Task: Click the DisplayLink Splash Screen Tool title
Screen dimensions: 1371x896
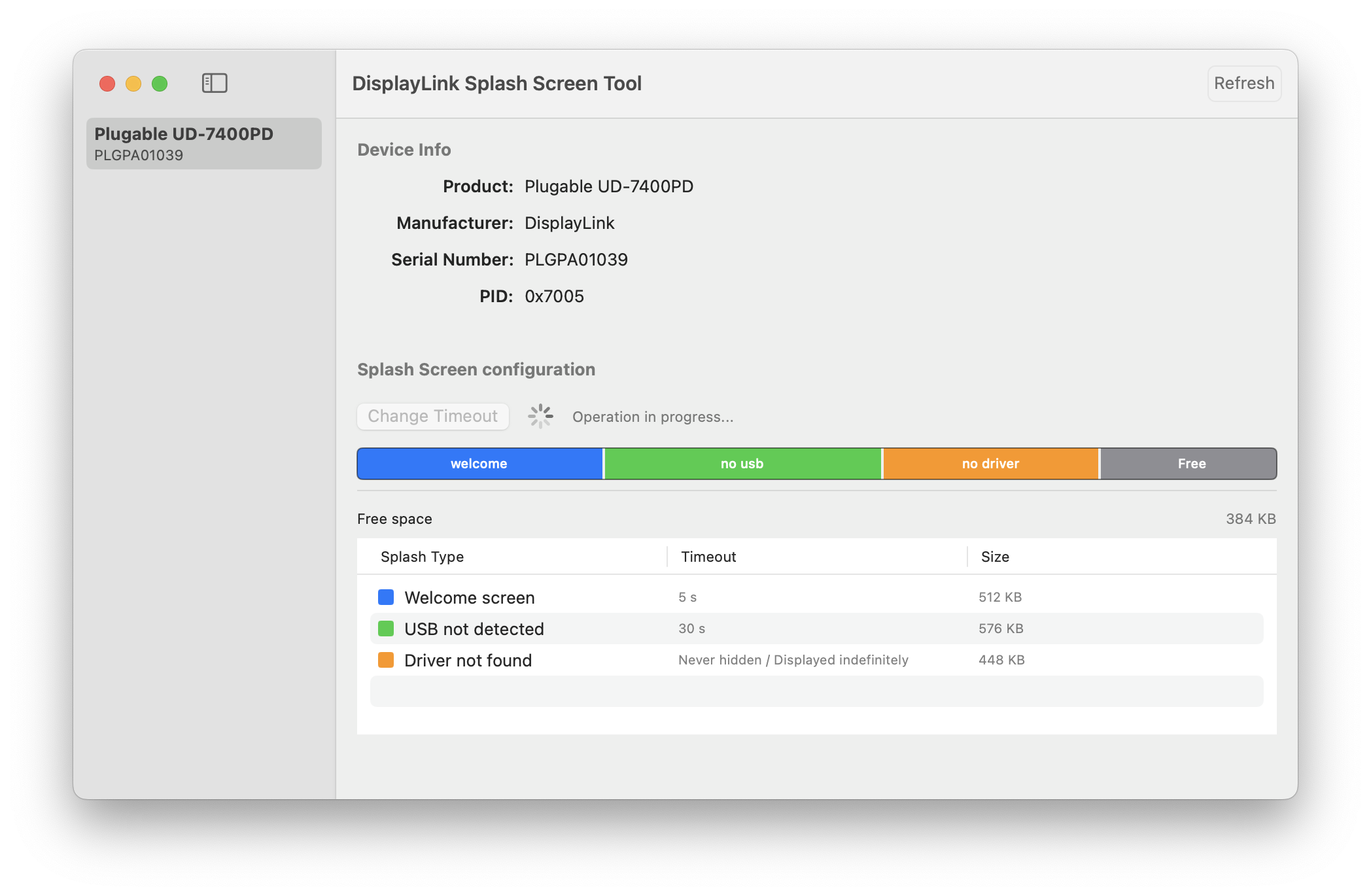Action: point(497,83)
